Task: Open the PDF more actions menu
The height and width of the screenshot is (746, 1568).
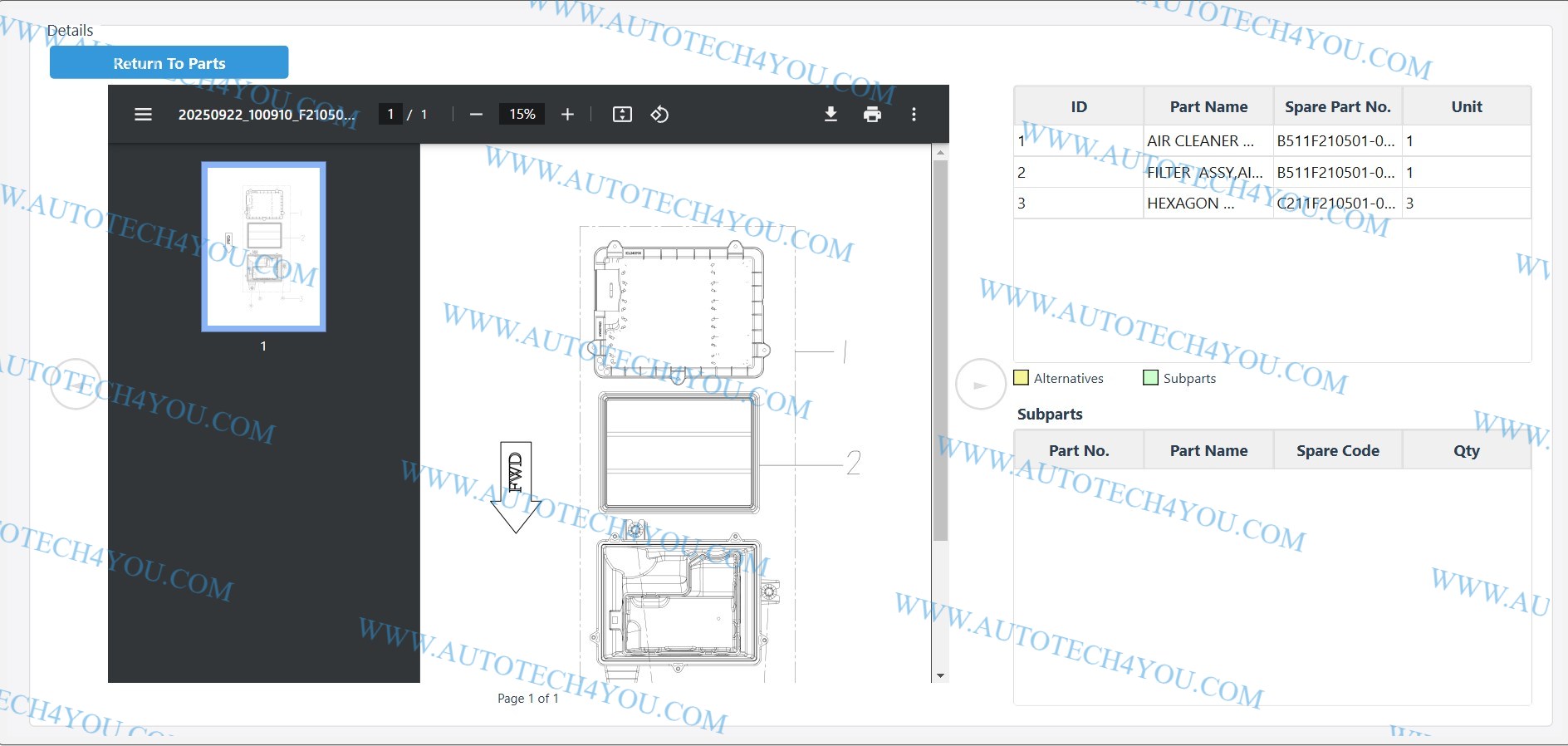Action: (914, 115)
